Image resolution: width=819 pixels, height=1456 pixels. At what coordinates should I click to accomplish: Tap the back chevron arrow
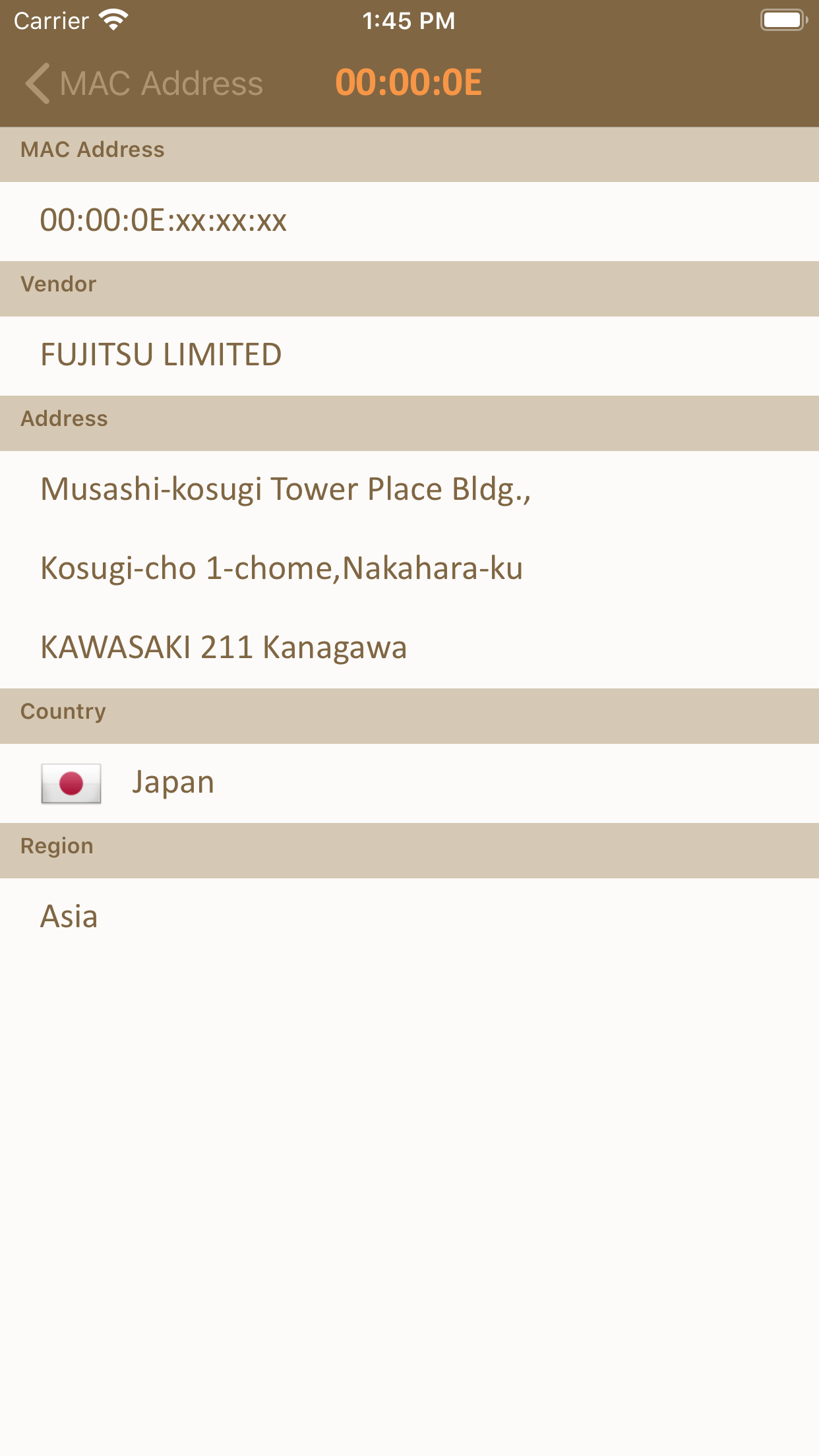[x=38, y=84]
